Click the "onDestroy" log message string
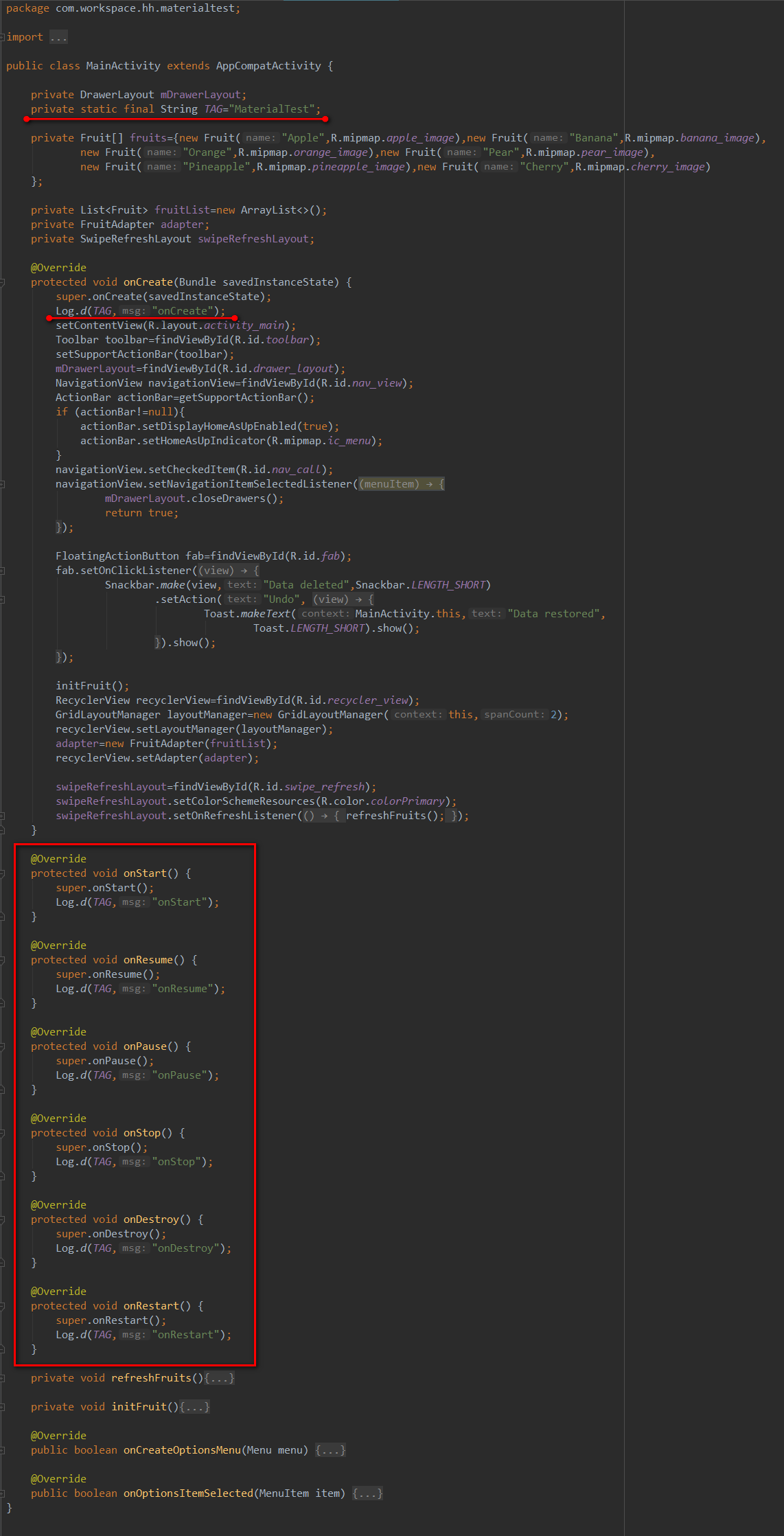The image size is (784, 1536). click(185, 1248)
